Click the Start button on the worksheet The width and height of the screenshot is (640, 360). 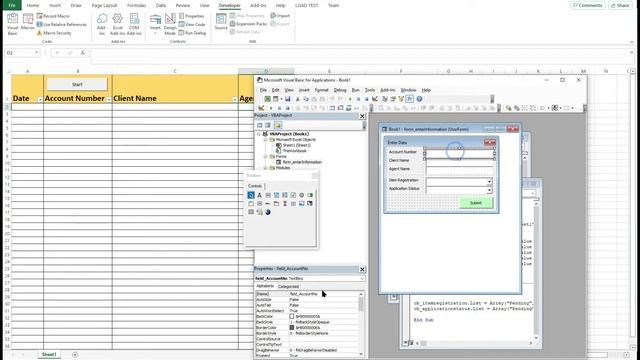(x=77, y=84)
